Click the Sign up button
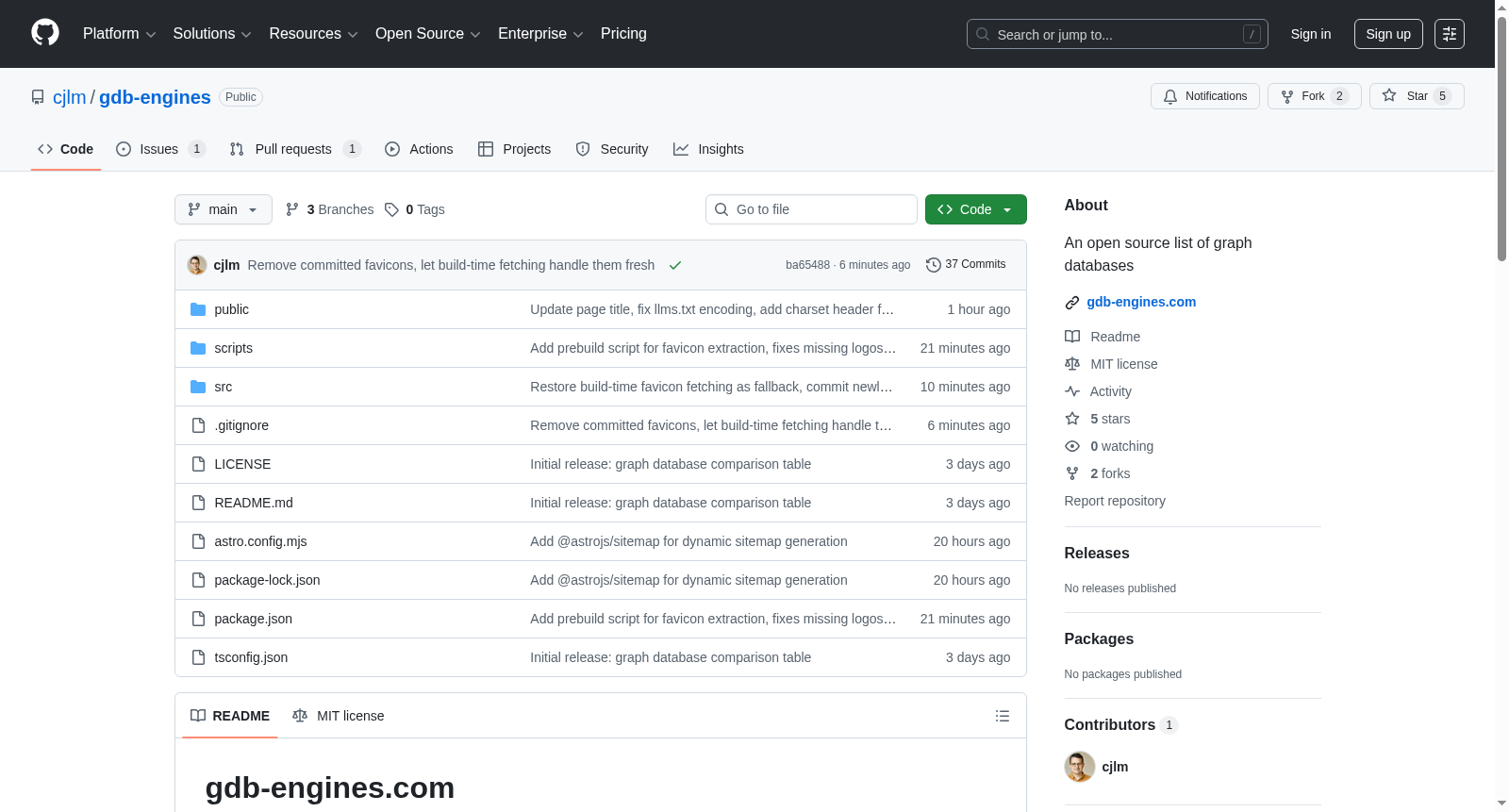The width and height of the screenshot is (1509, 812). pos(1388,34)
